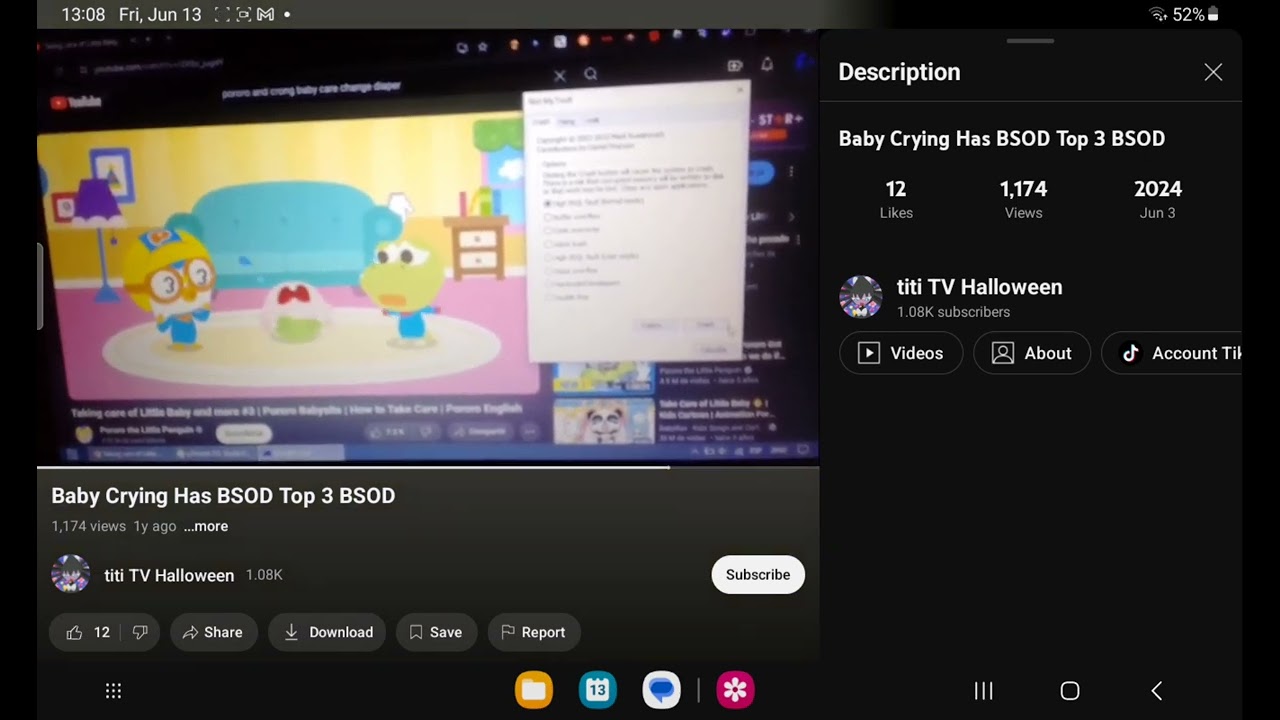Launch the Messages app in taskbar
Image resolution: width=1280 pixels, height=720 pixels.
pyautogui.click(x=661, y=690)
